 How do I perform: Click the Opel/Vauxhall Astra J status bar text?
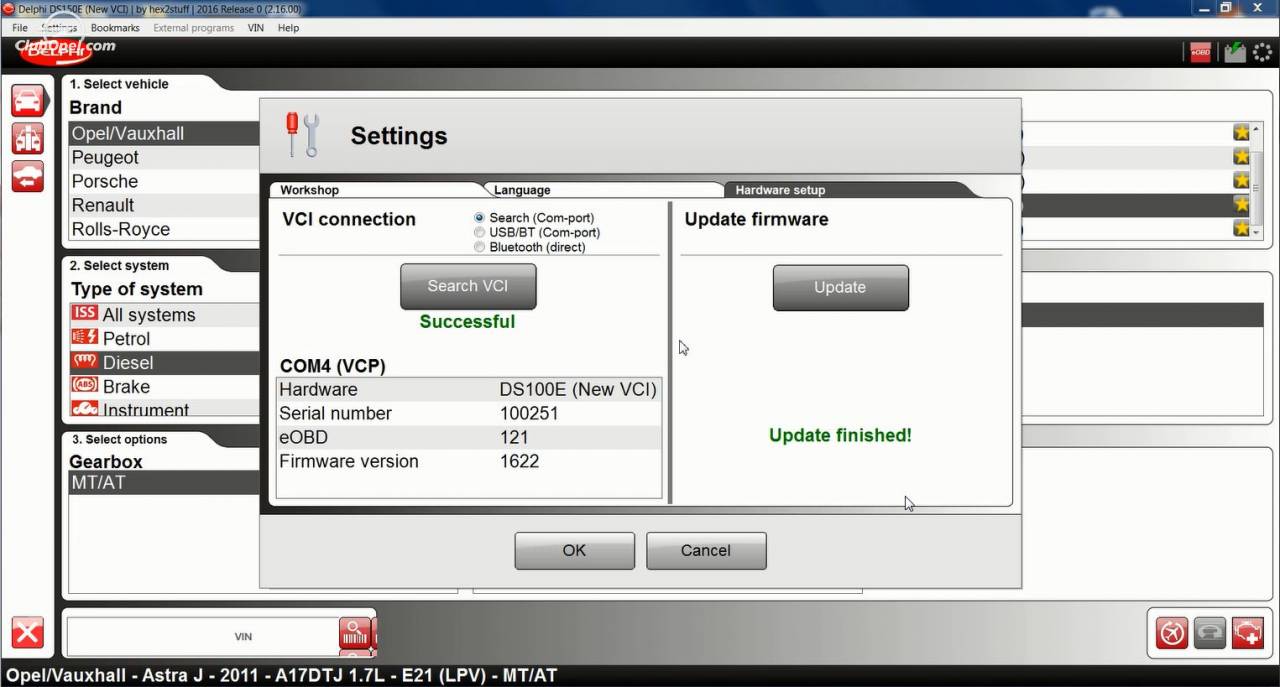click(x=281, y=675)
